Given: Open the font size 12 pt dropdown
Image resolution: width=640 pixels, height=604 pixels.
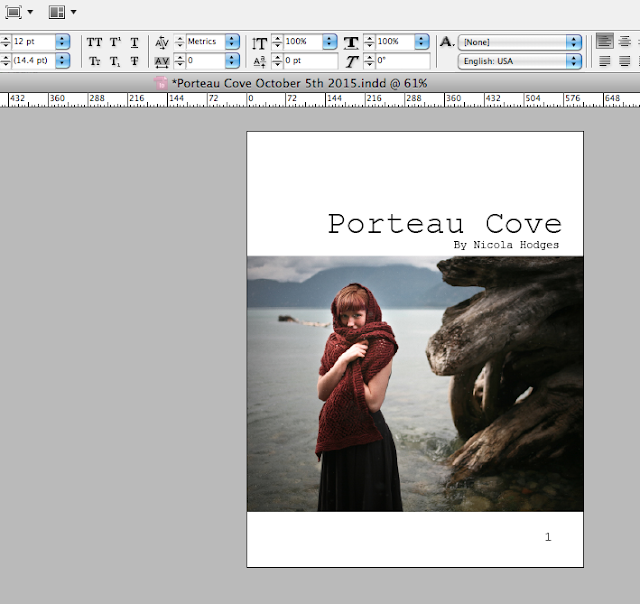Looking at the screenshot, I should [62, 42].
